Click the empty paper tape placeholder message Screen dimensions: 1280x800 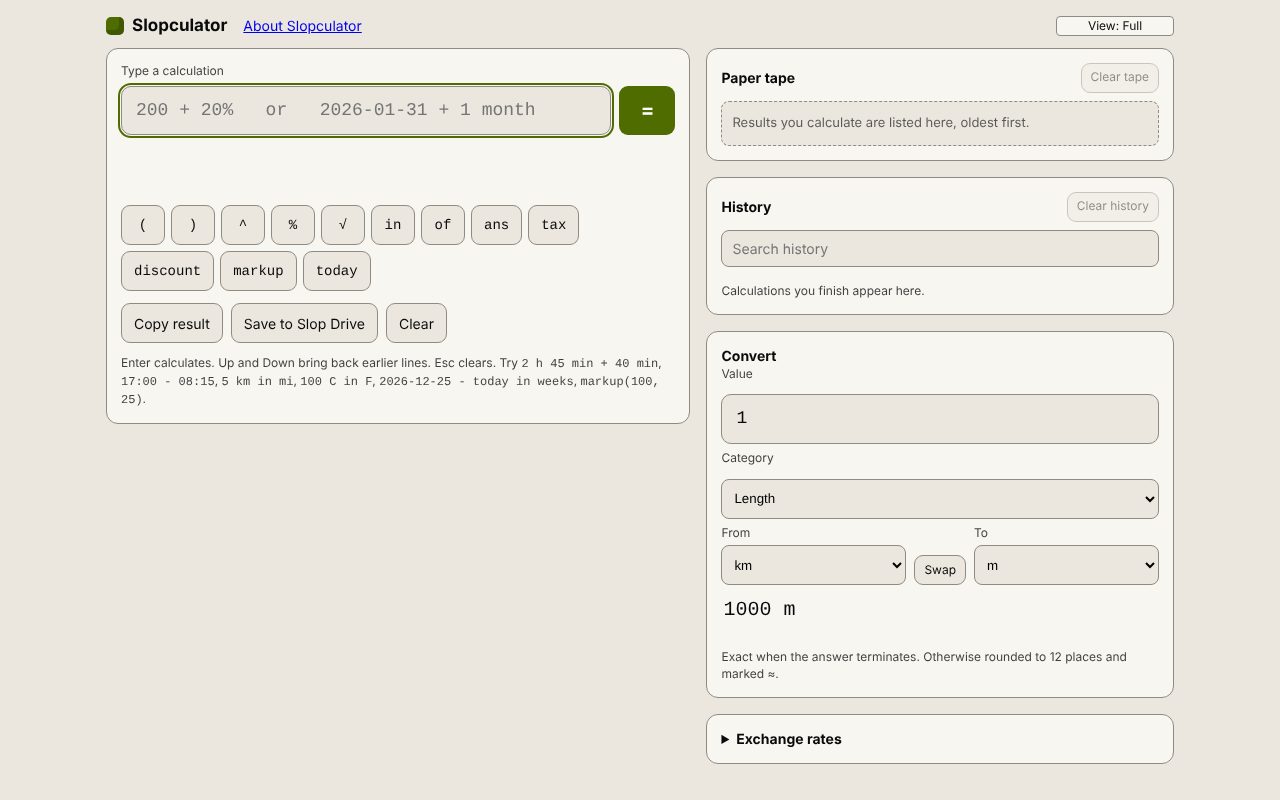click(940, 123)
